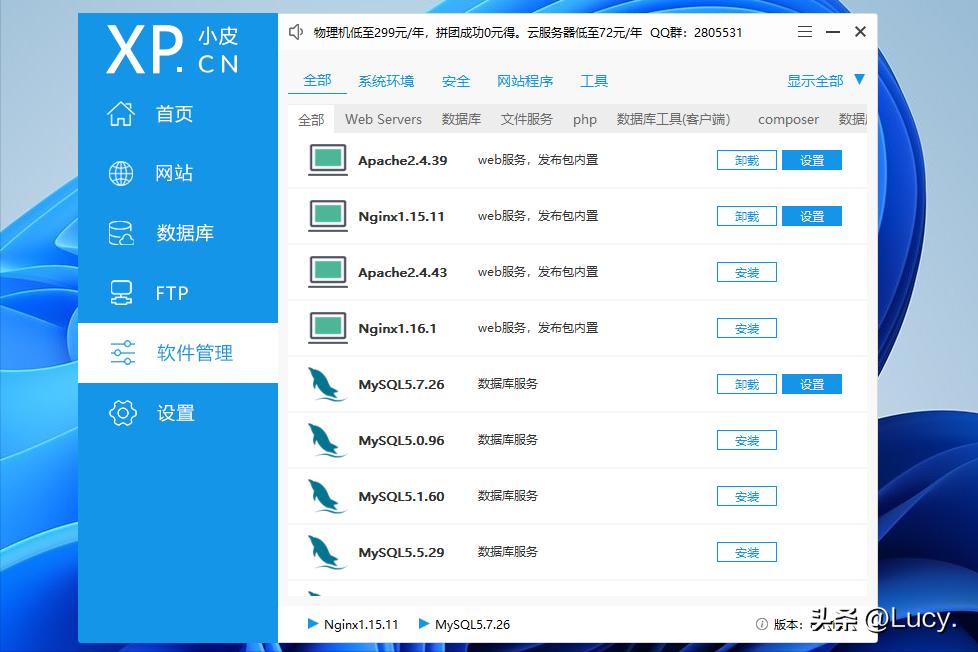Filter by 数据库 sub-tab
Viewport: 978px width, 652px height.
(x=462, y=119)
